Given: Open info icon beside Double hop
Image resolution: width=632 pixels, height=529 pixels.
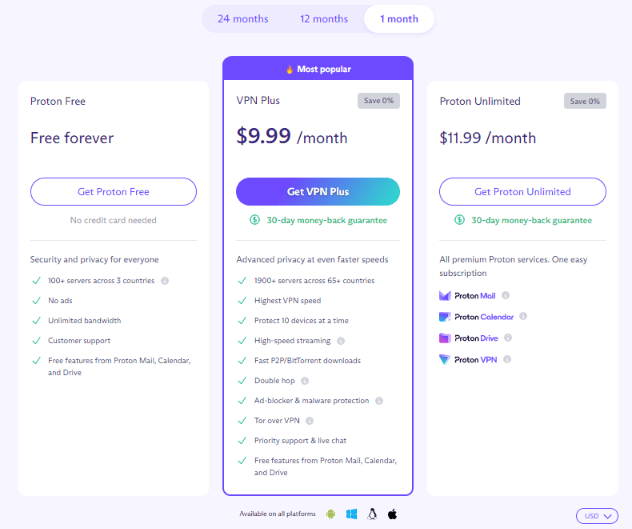Looking at the screenshot, I should point(305,381).
